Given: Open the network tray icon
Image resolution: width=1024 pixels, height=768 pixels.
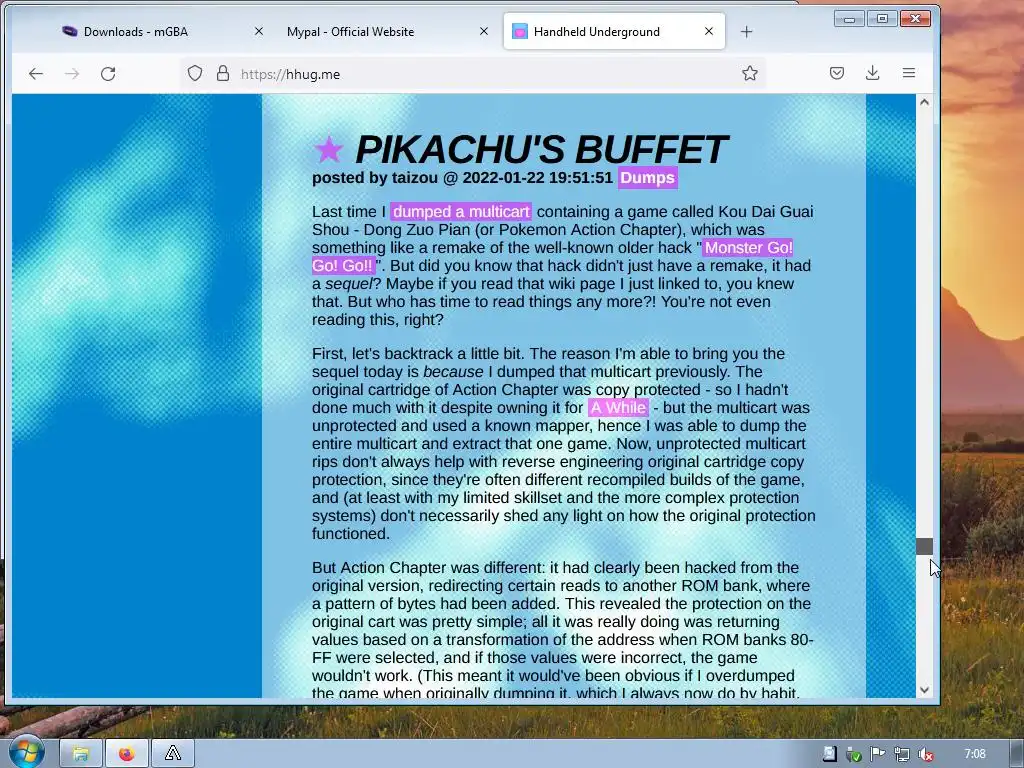Looking at the screenshot, I should [902, 754].
